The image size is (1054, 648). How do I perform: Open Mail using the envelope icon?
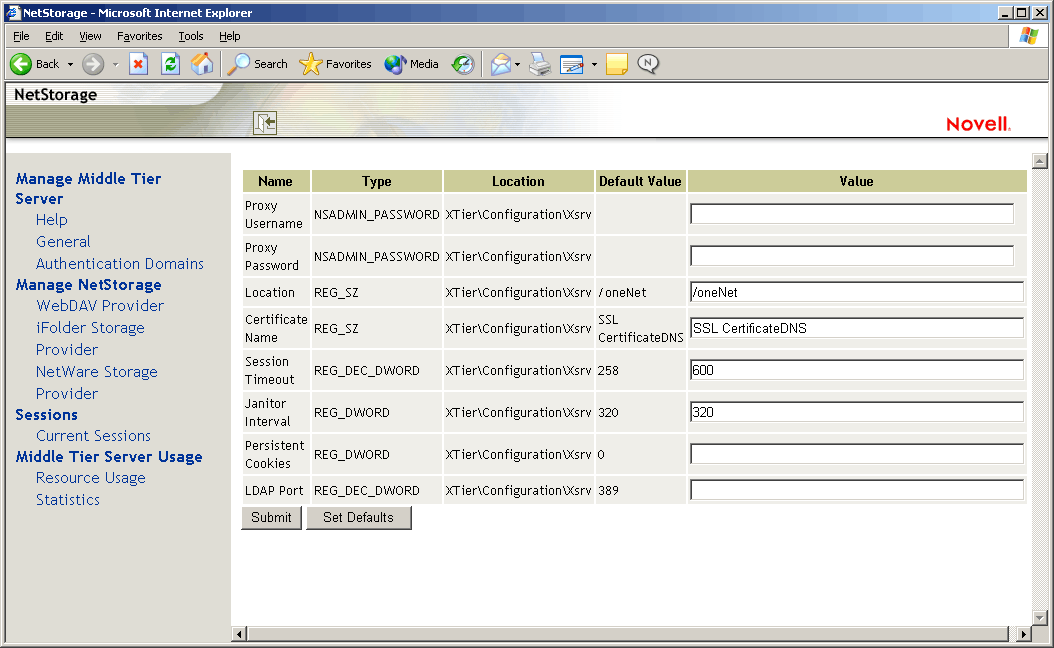tap(501, 64)
